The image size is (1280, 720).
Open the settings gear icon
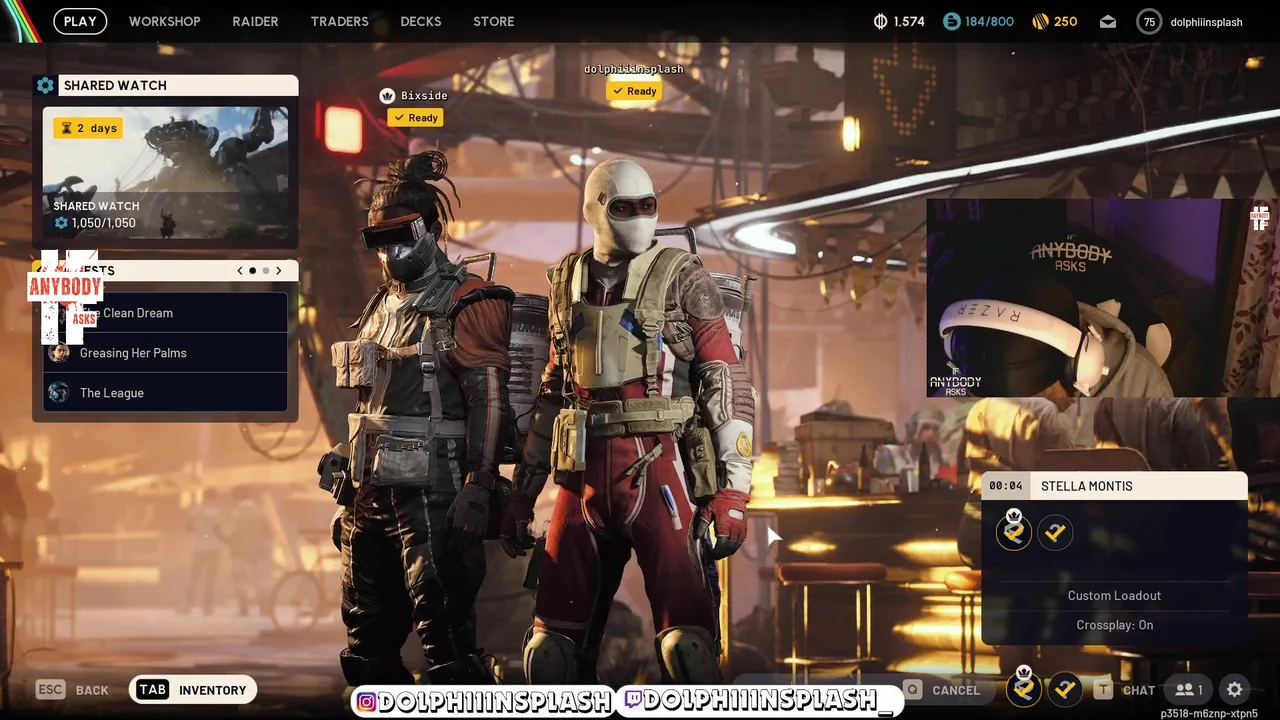pyautogui.click(x=1235, y=690)
